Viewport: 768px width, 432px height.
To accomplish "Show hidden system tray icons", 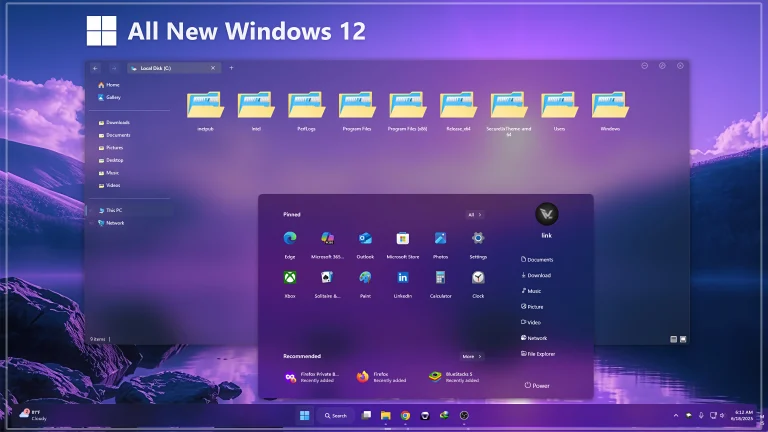I will (x=676, y=415).
